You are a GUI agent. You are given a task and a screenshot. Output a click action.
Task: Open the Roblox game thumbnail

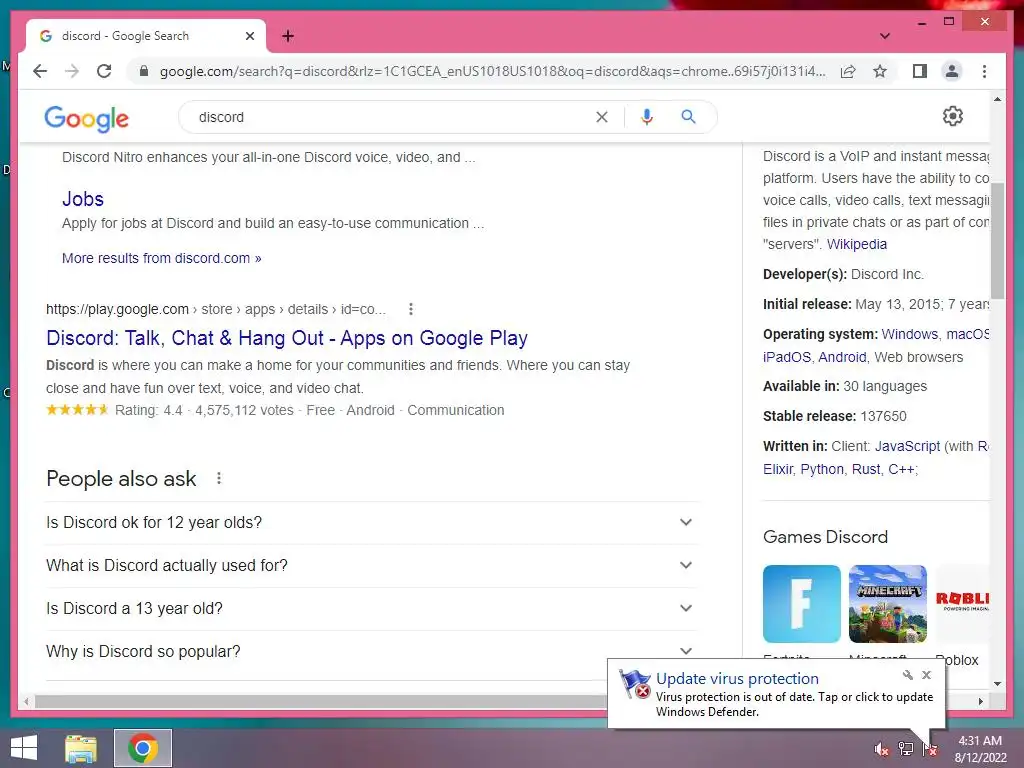(963, 604)
